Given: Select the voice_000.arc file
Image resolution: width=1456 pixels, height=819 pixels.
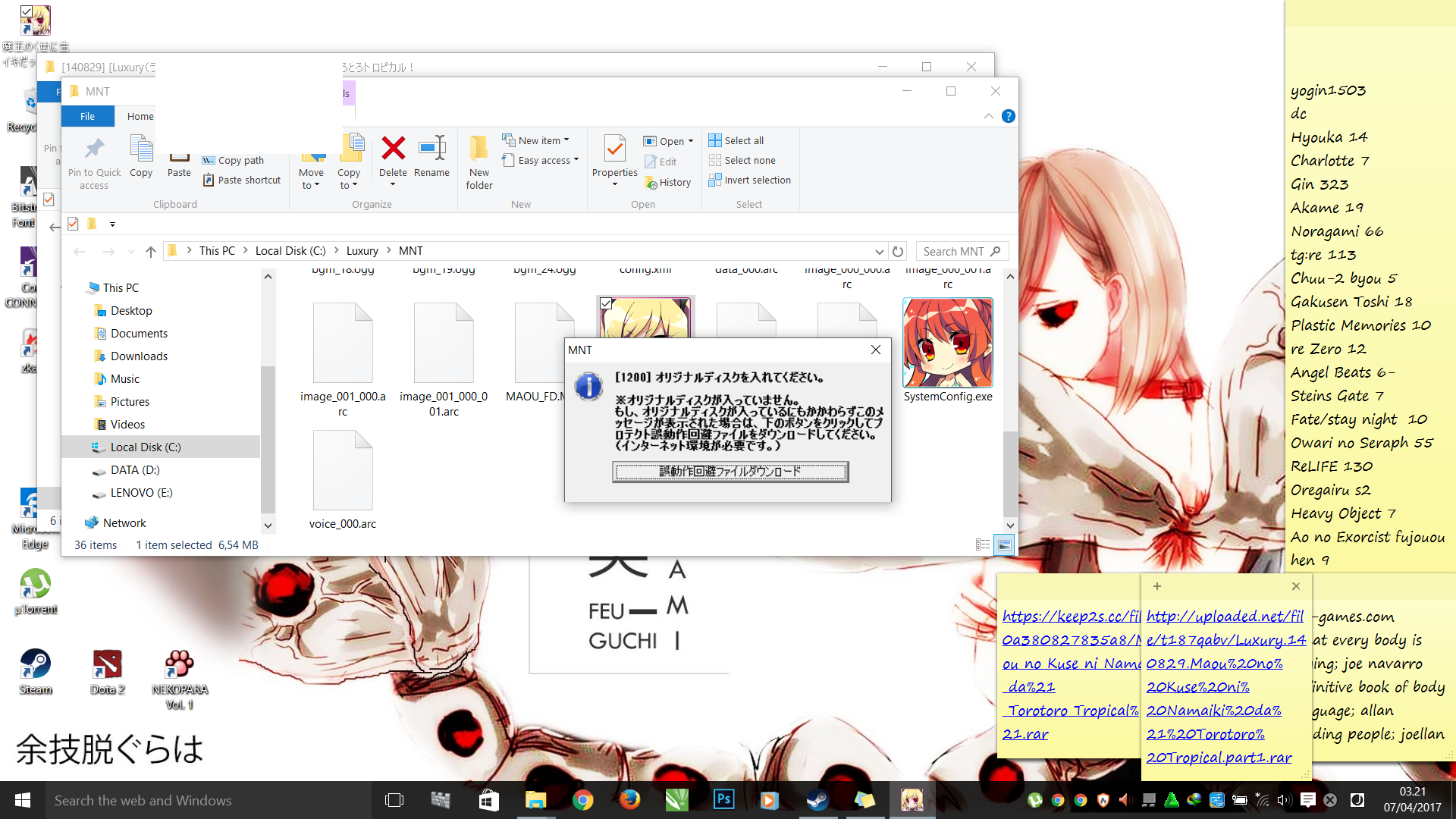Looking at the screenshot, I should [343, 479].
